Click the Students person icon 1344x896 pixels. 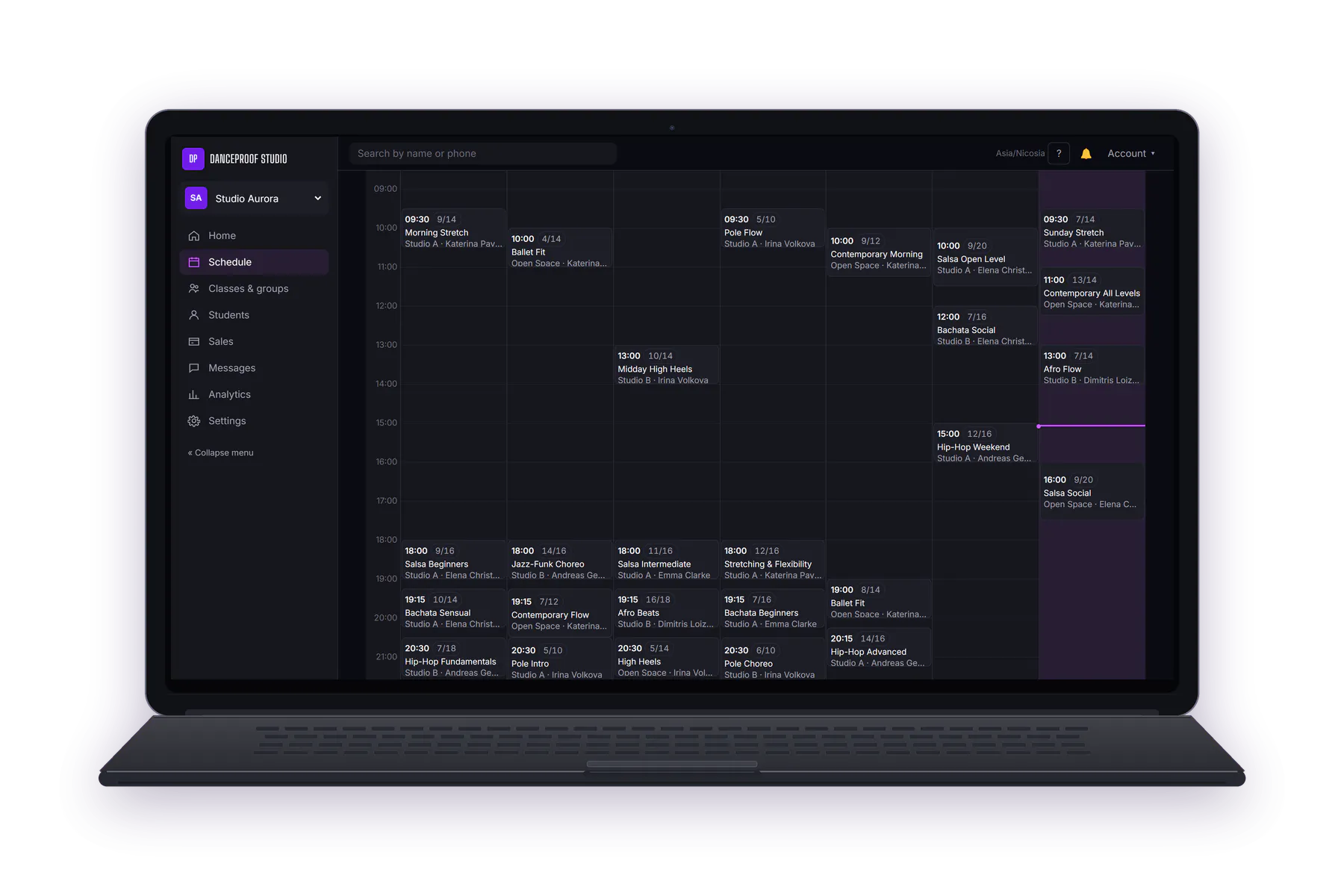point(194,315)
